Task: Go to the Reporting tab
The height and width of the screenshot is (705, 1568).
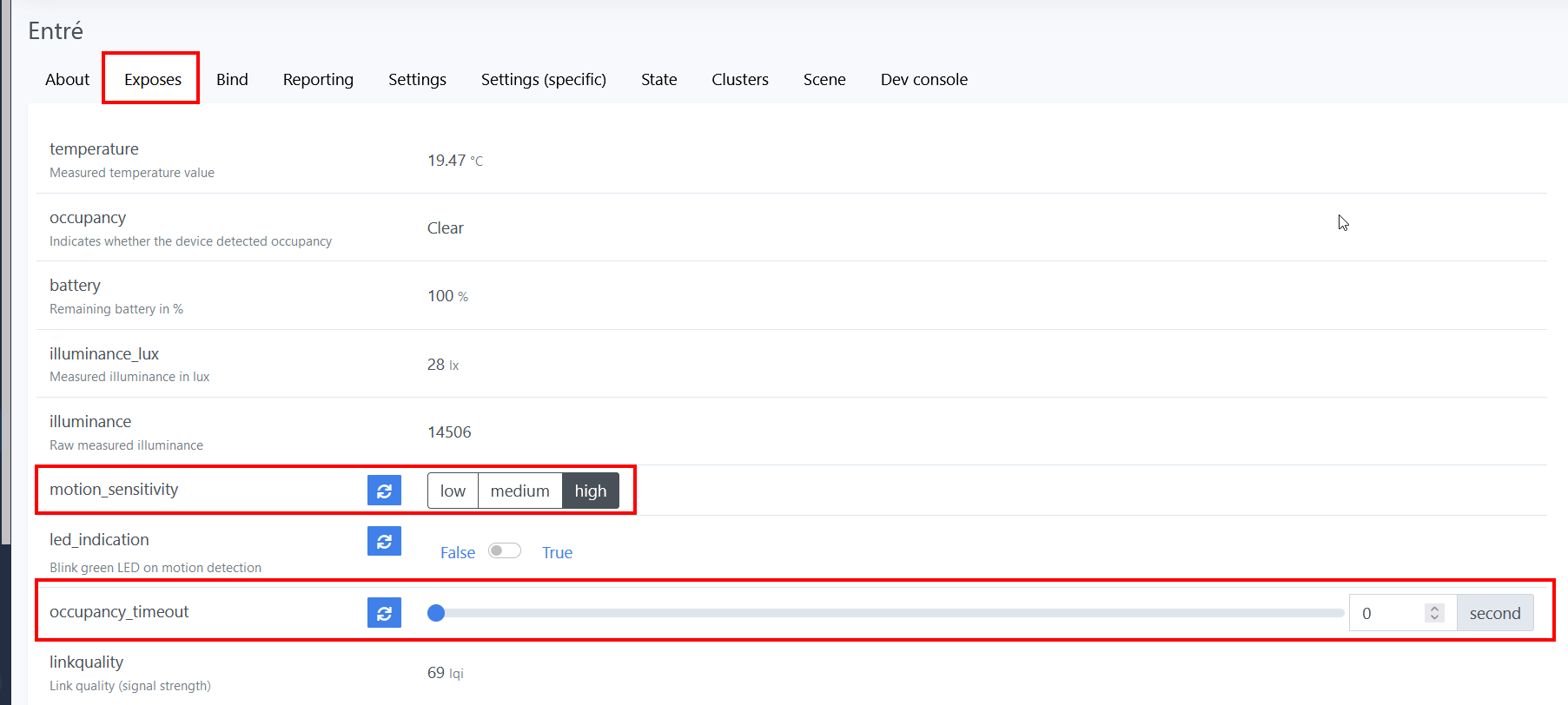Action: point(318,79)
